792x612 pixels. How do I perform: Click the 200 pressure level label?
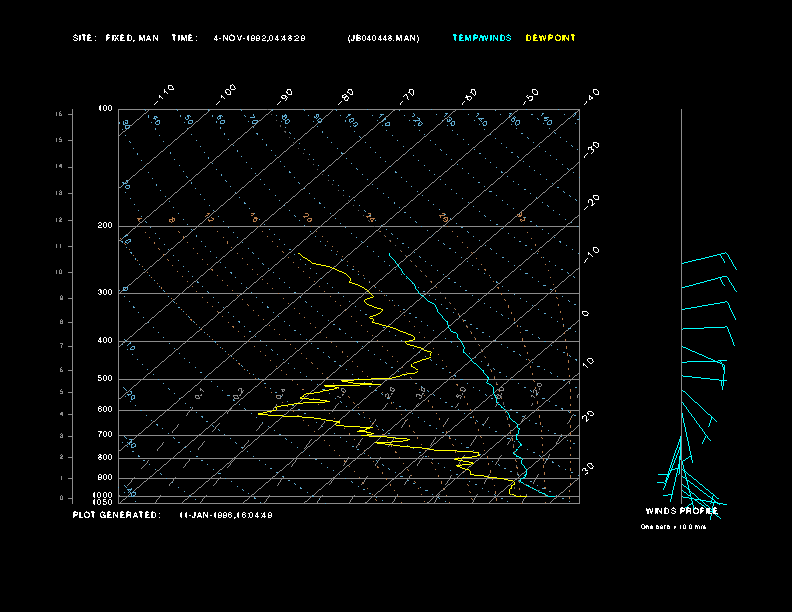click(105, 225)
